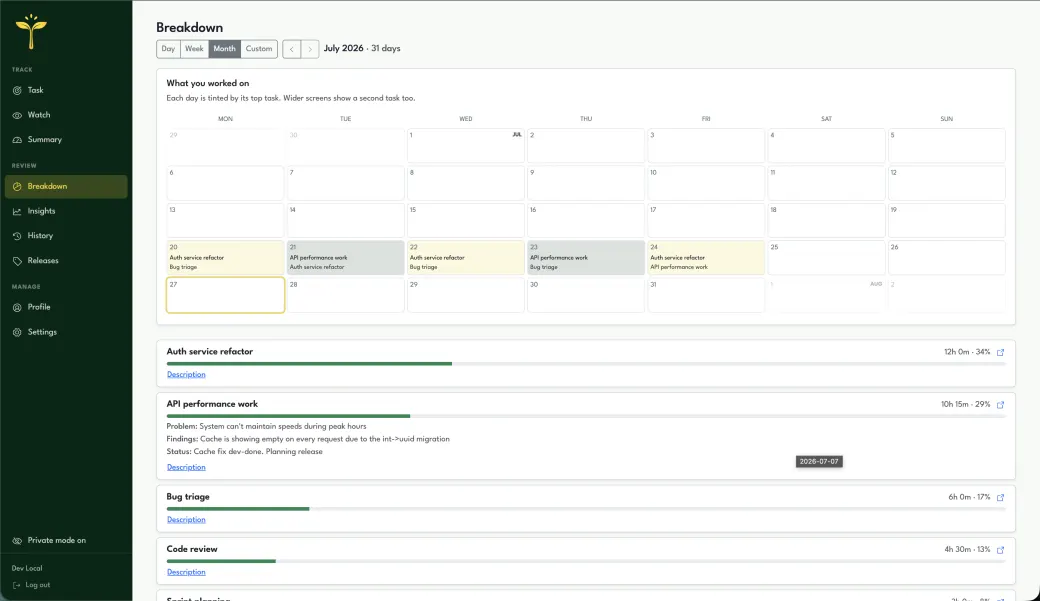Click "6h 0m · 17%" duration text
The image size is (1040, 601).
click(969, 498)
